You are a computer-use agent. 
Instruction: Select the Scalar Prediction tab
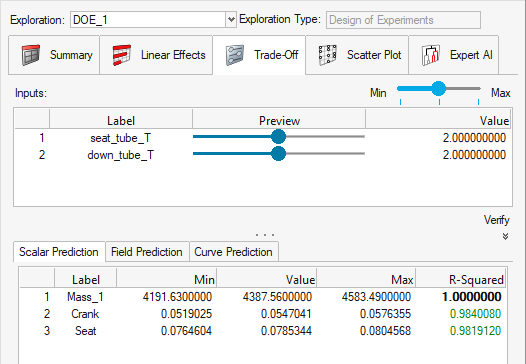point(59,252)
